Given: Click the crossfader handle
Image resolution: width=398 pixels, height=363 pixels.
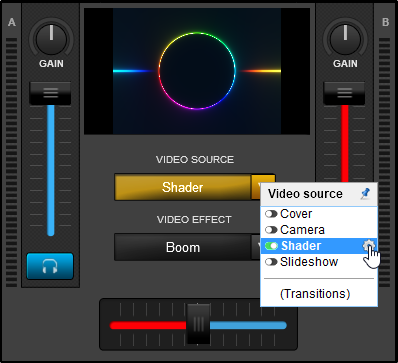Looking at the screenshot, I should (x=198, y=324).
